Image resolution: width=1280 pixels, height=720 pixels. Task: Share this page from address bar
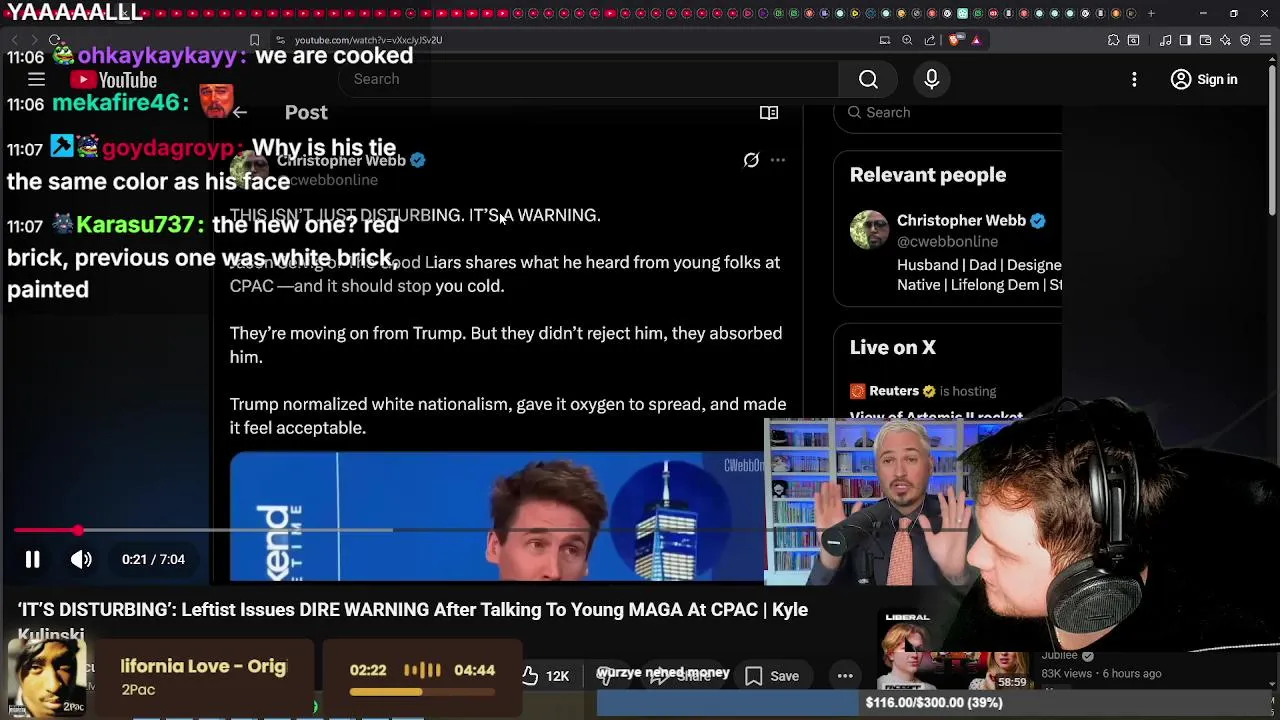pos(930,40)
